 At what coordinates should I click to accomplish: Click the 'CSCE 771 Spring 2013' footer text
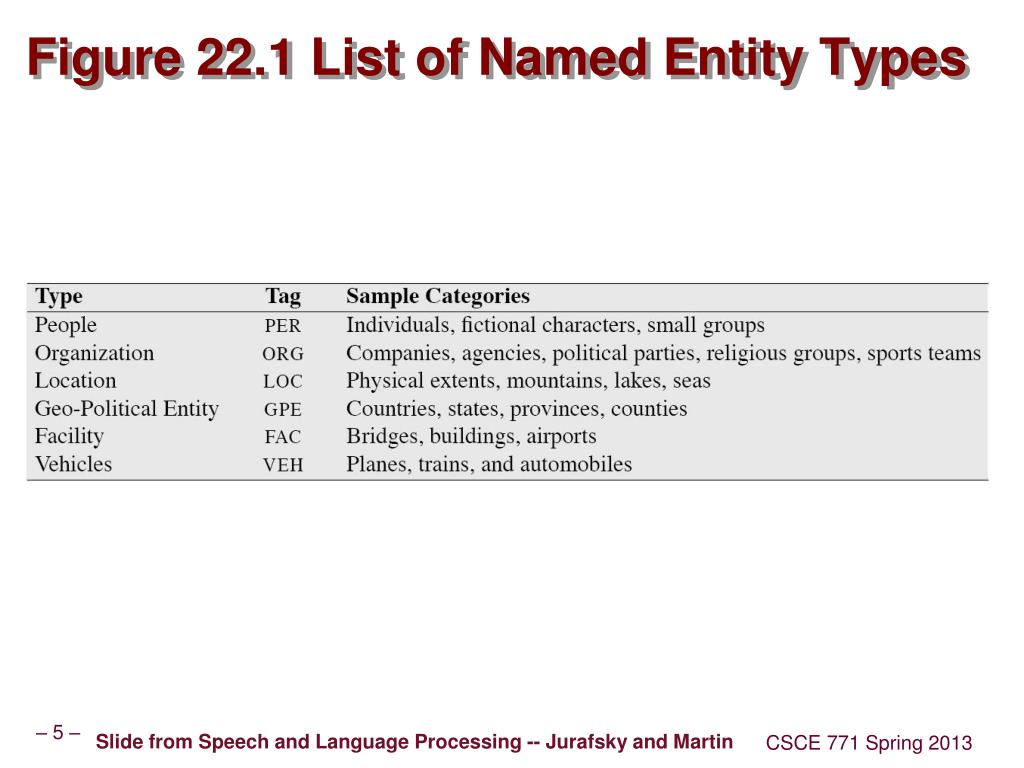click(869, 743)
